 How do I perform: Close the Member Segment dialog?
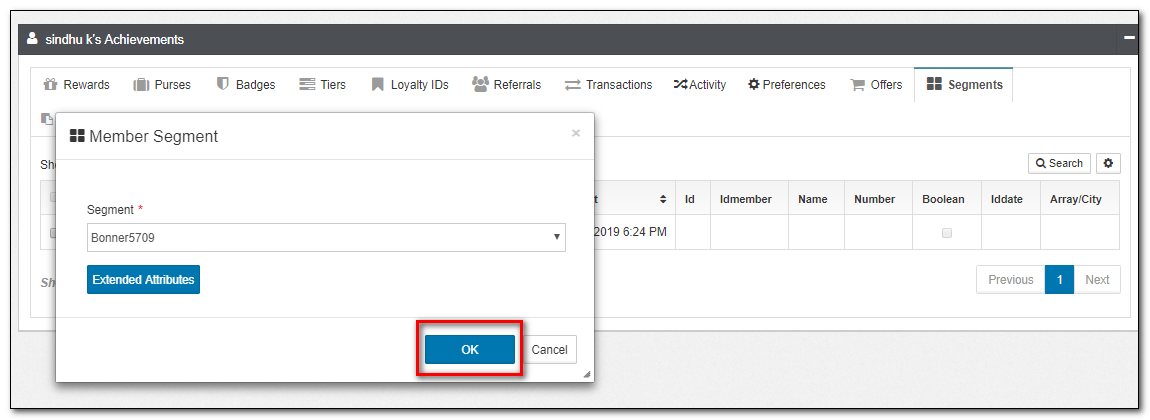pyautogui.click(x=575, y=133)
